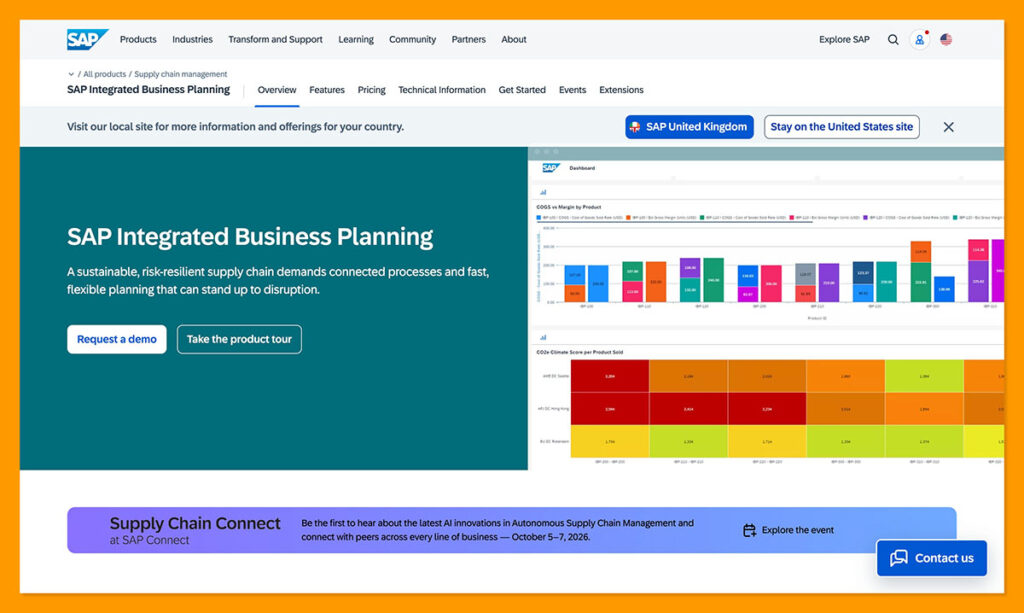Switch to the Technical Information tab
1024x613 pixels.
(x=441, y=90)
